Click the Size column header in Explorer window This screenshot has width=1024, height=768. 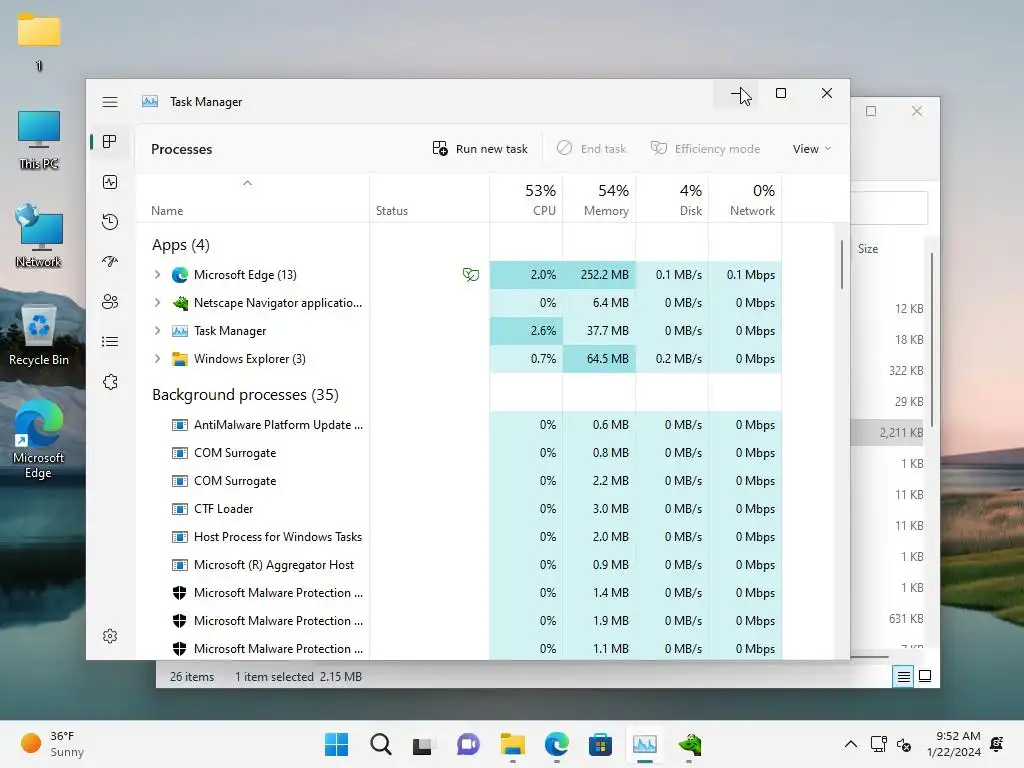tap(868, 249)
